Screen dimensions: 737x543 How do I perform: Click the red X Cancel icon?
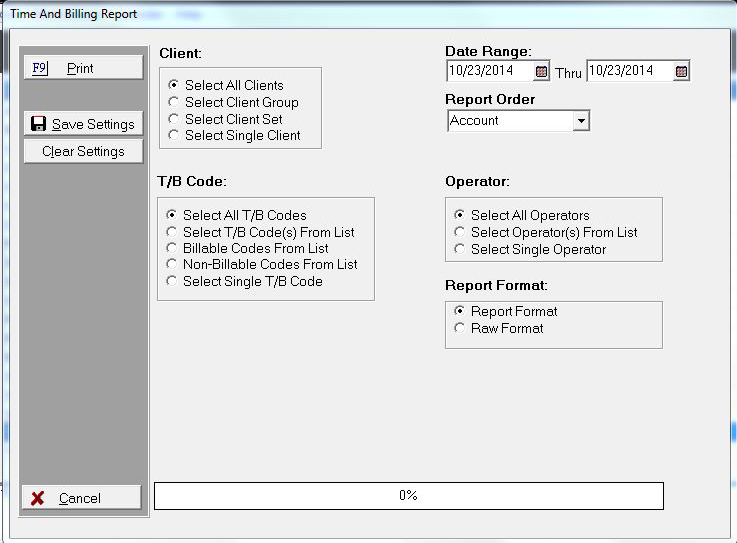[38, 498]
